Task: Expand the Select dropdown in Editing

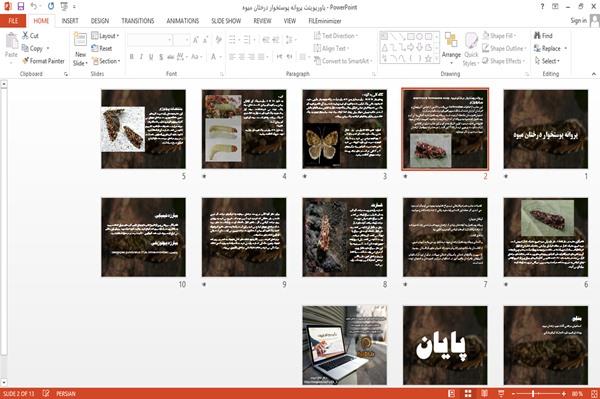Action: click(547, 61)
